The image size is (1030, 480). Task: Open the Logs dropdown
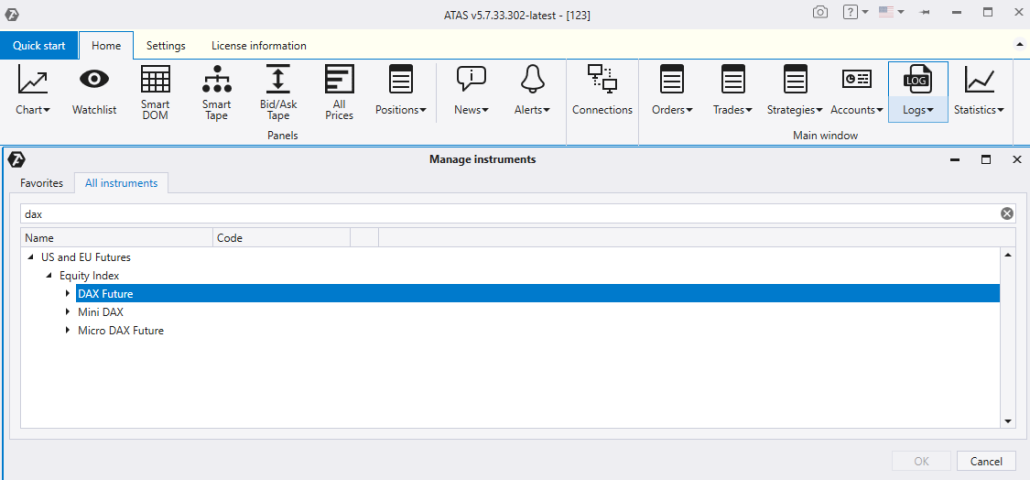click(x=918, y=91)
